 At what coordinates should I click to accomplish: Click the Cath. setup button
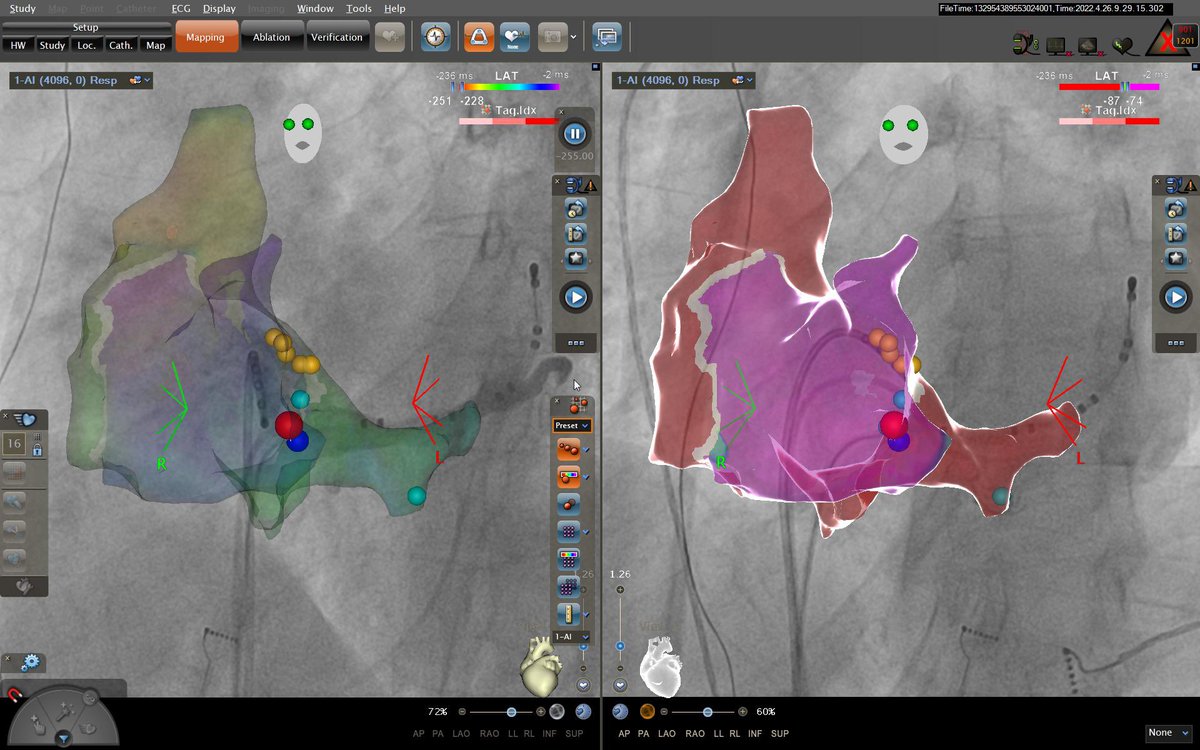point(121,45)
